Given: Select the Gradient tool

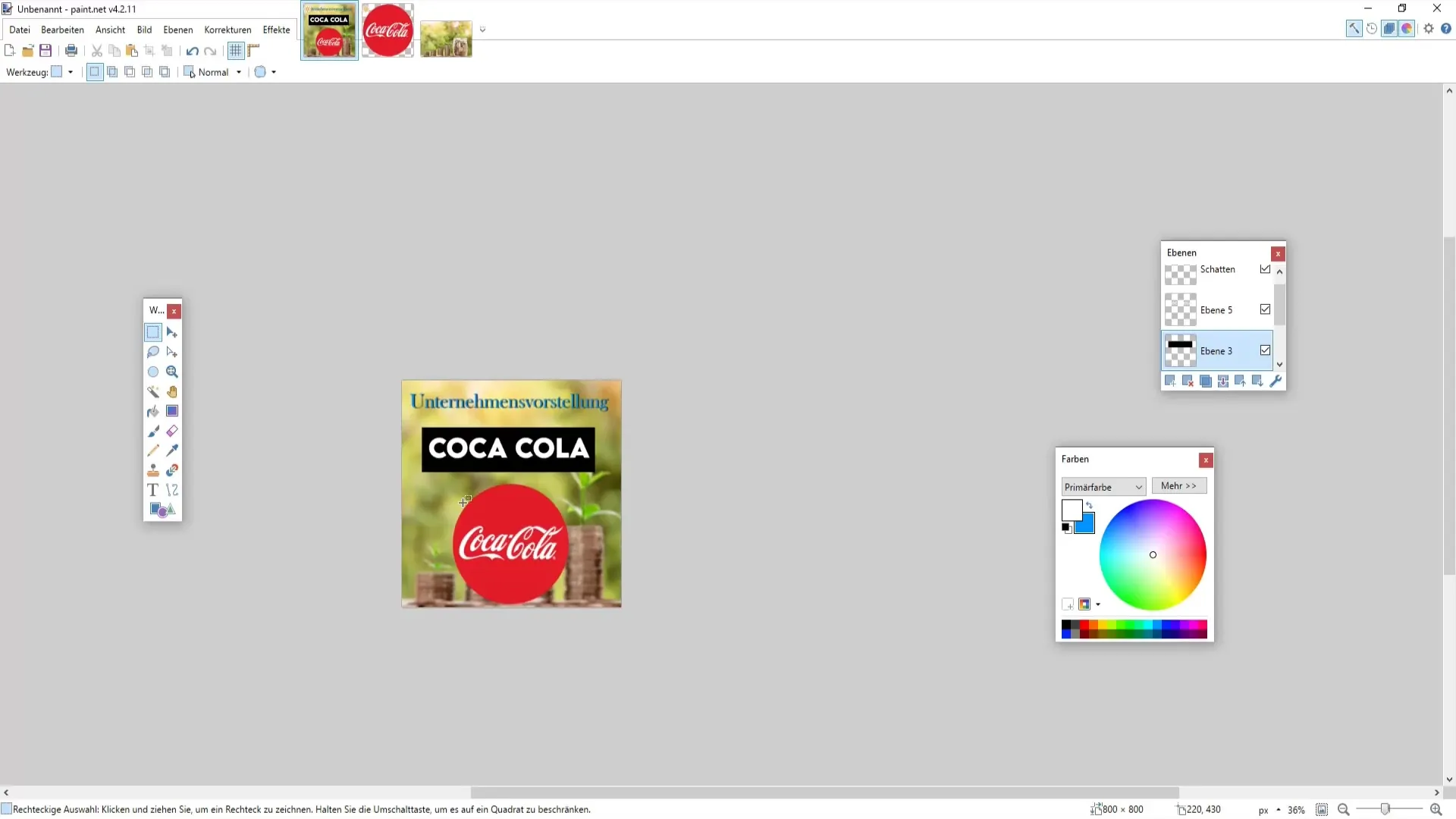Looking at the screenshot, I should 172,411.
